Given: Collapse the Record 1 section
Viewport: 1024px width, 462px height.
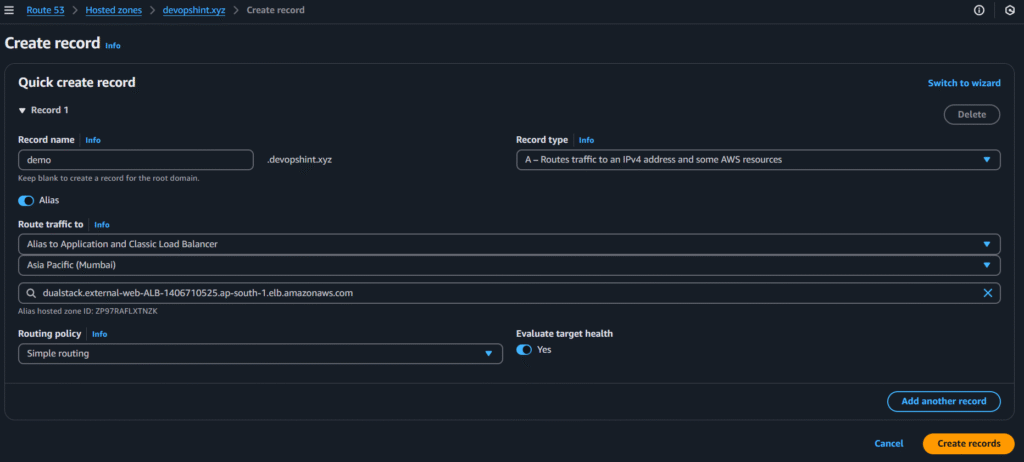Looking at the screenshot, I should click(22, 110).
